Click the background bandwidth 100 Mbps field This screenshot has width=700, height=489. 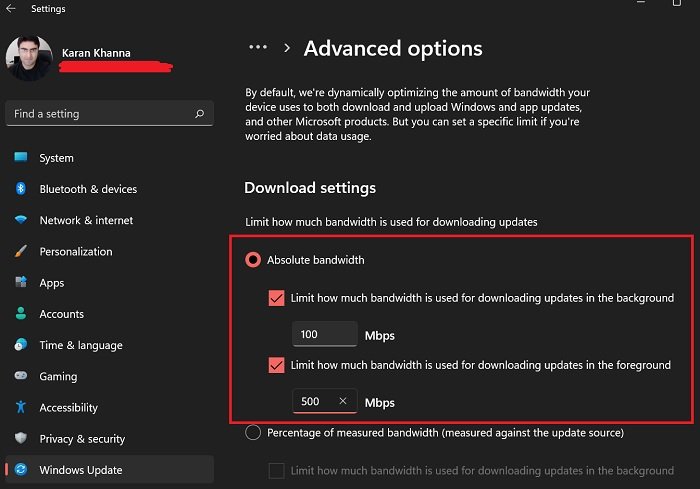(324, 334)
